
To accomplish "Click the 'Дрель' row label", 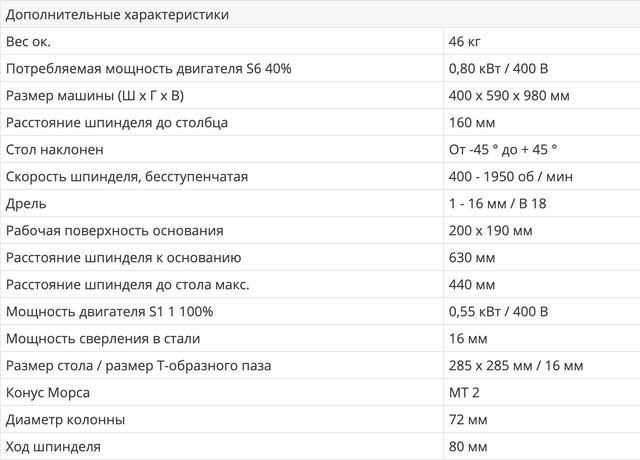I will [26, 204].
